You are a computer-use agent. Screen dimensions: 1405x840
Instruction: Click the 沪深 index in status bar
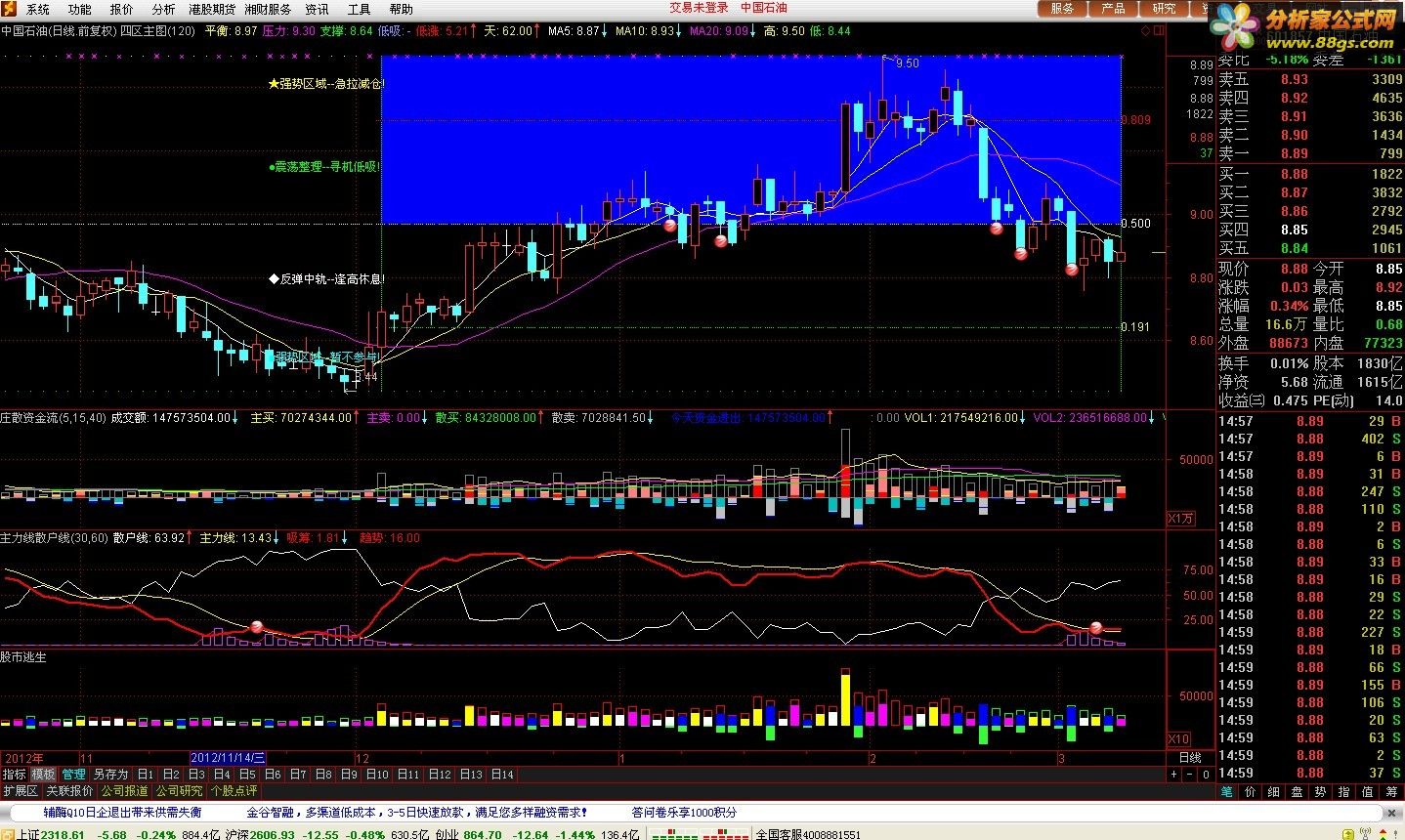coord(237,833)
